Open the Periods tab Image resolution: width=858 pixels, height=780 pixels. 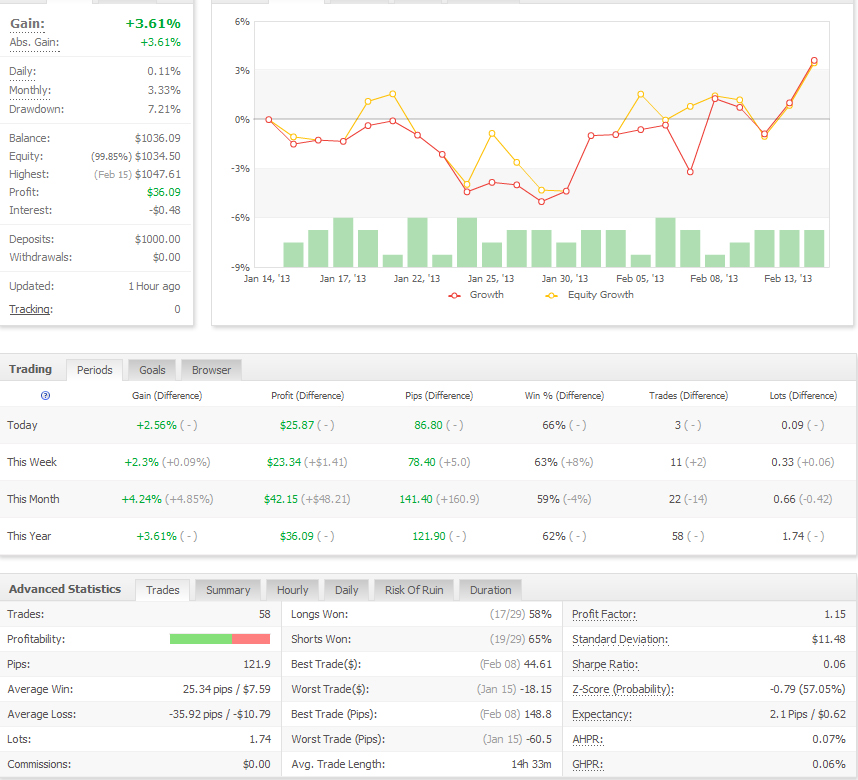pyautogui.click(x=95, y=370)
